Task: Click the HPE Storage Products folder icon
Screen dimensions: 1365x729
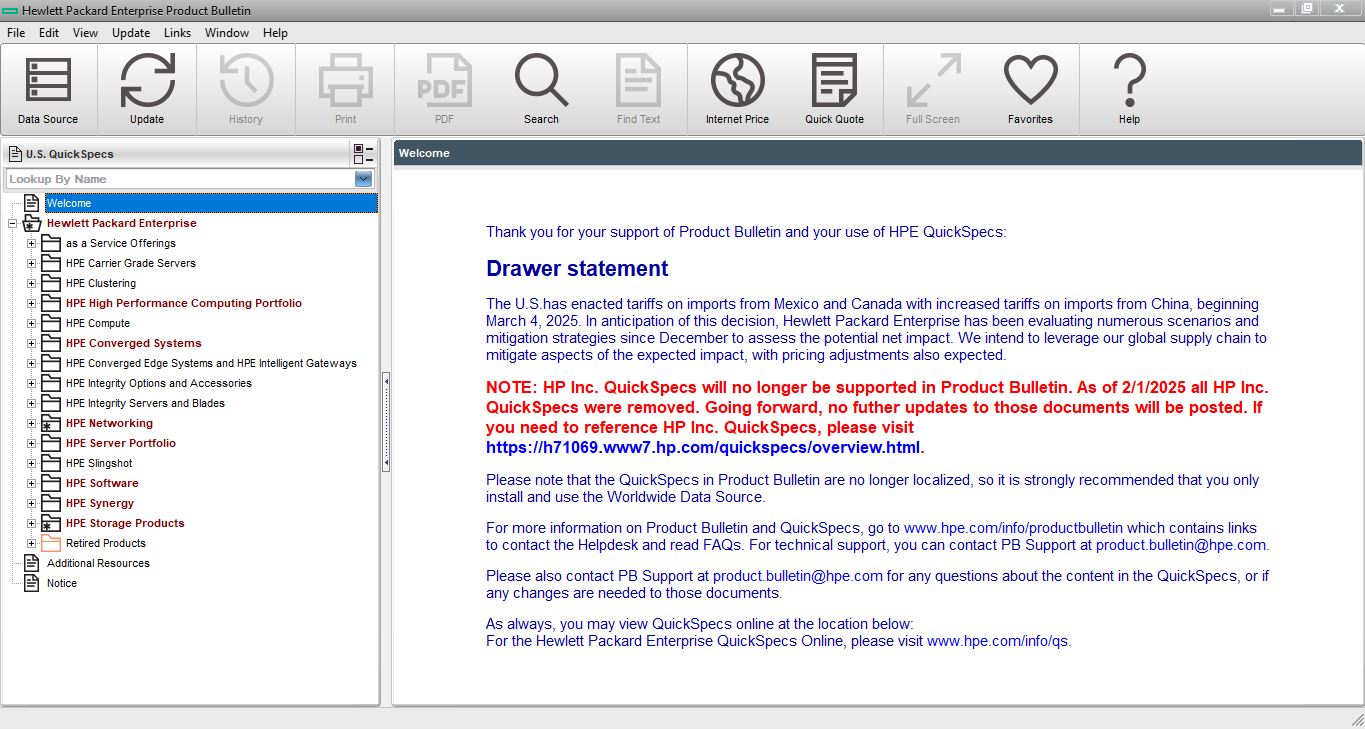Action: [51, 523]
